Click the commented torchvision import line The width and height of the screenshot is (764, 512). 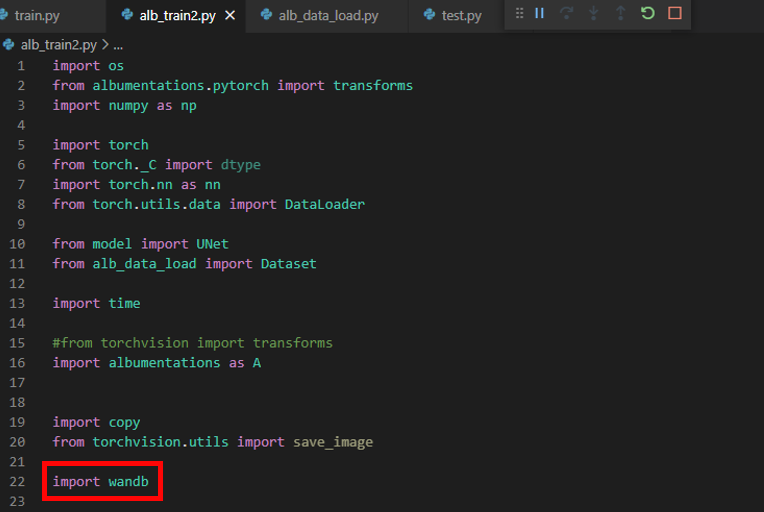(192, 343)
